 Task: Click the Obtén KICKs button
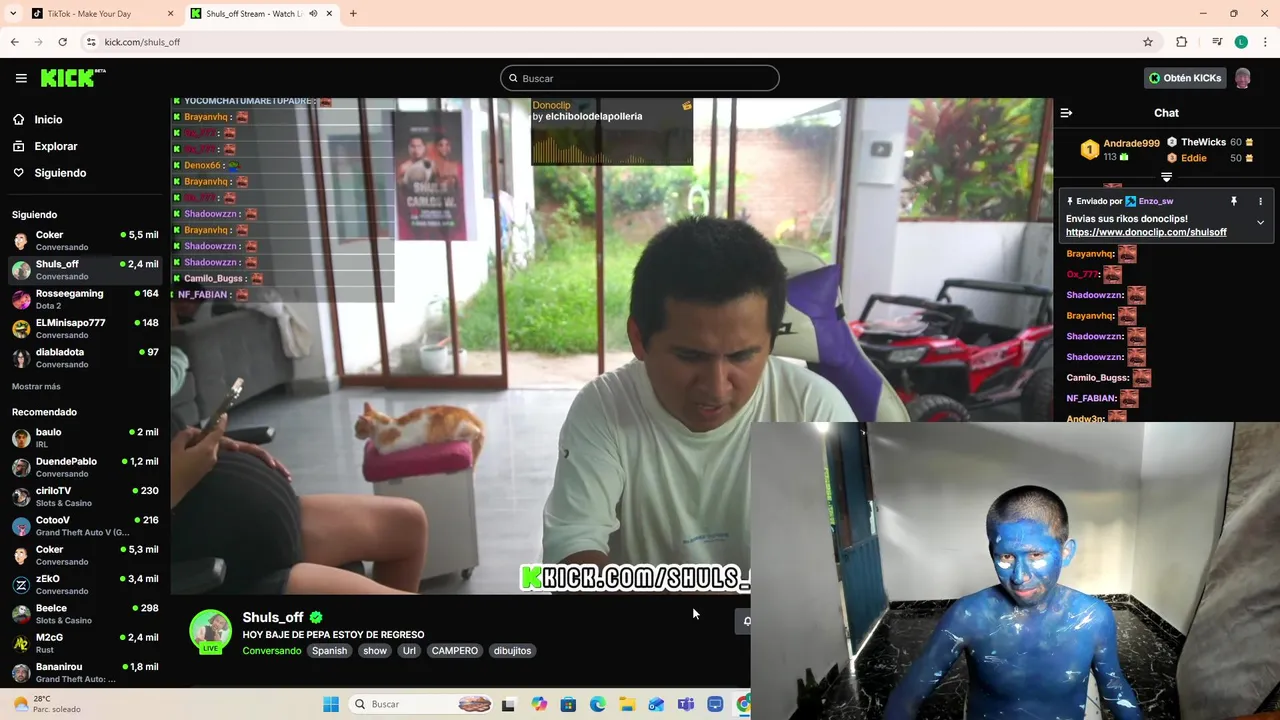(1185, 78)
